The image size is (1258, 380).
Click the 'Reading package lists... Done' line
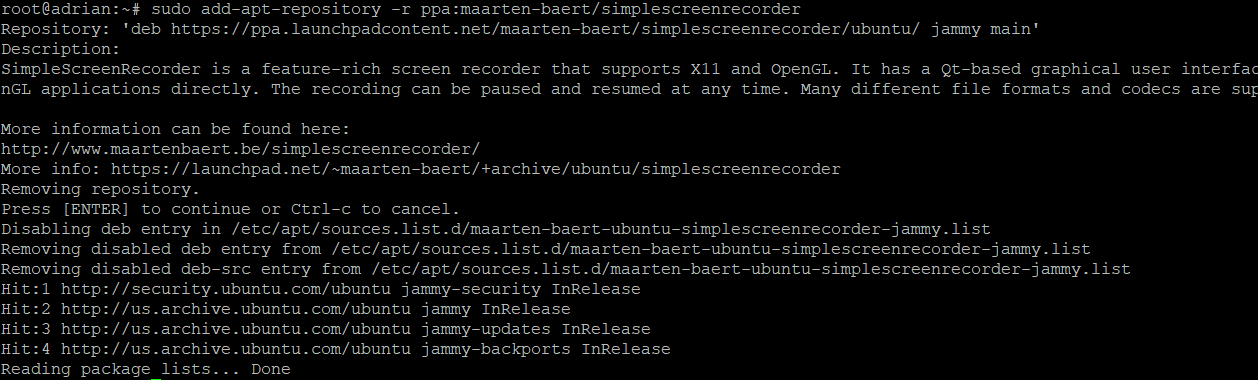pos(146,369)
